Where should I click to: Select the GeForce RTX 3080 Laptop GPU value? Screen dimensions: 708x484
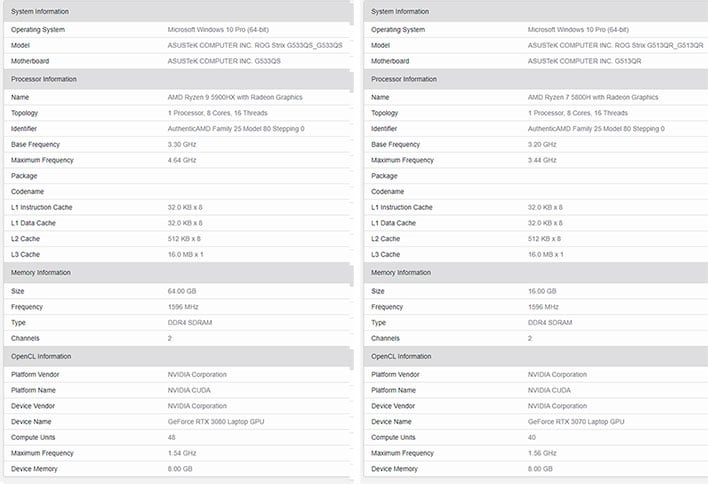216,421
